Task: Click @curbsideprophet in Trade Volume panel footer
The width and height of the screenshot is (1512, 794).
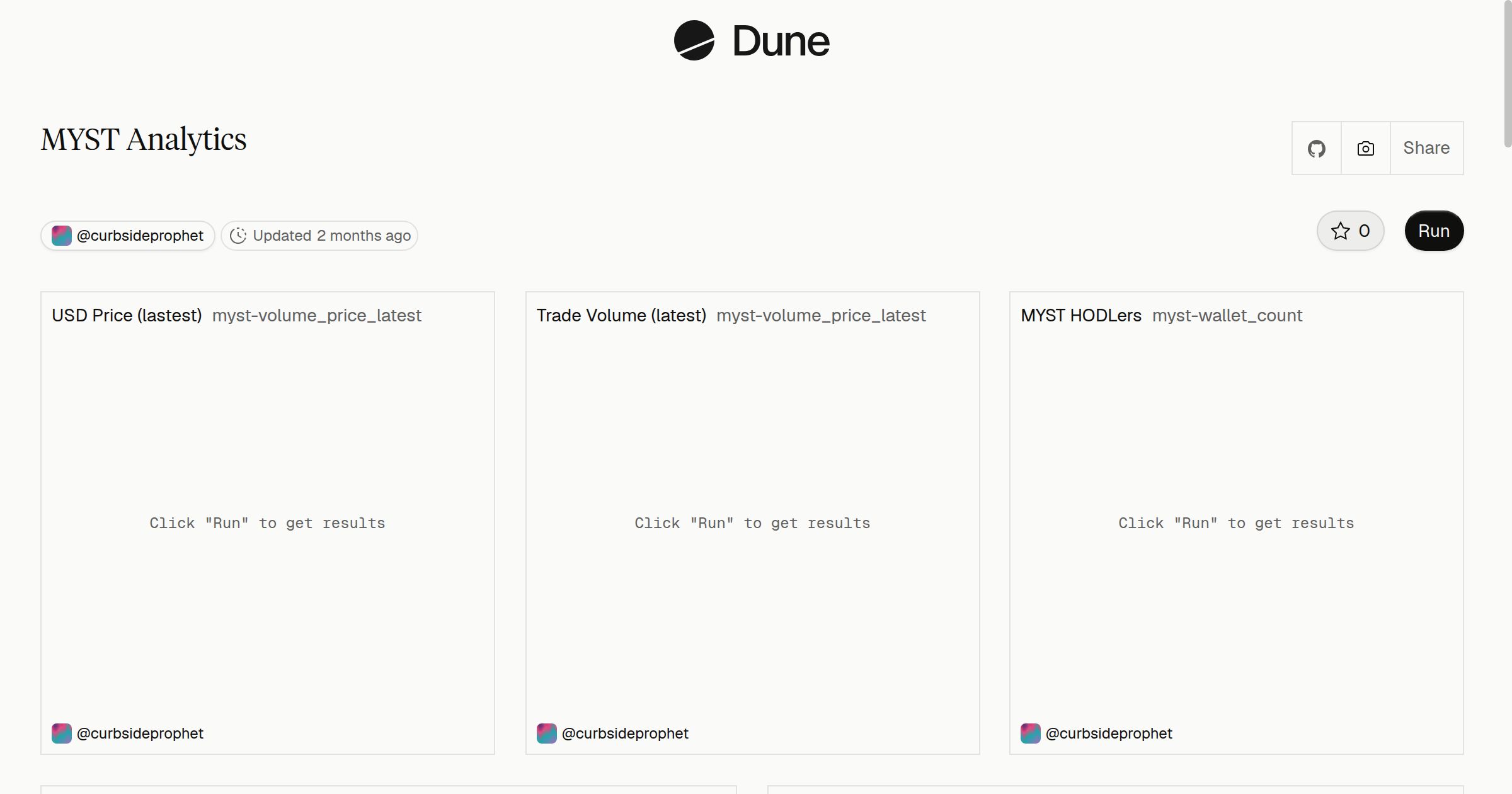Action: click(x=625, y=734)
